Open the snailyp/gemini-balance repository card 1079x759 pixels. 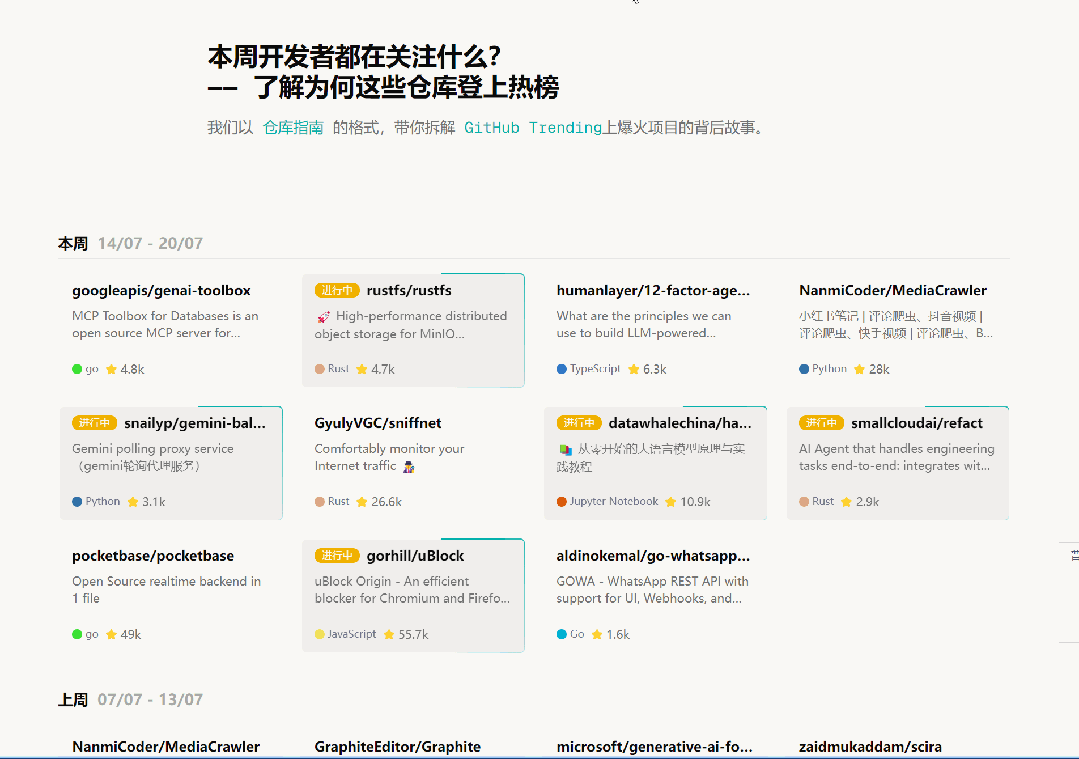point(171,462)
